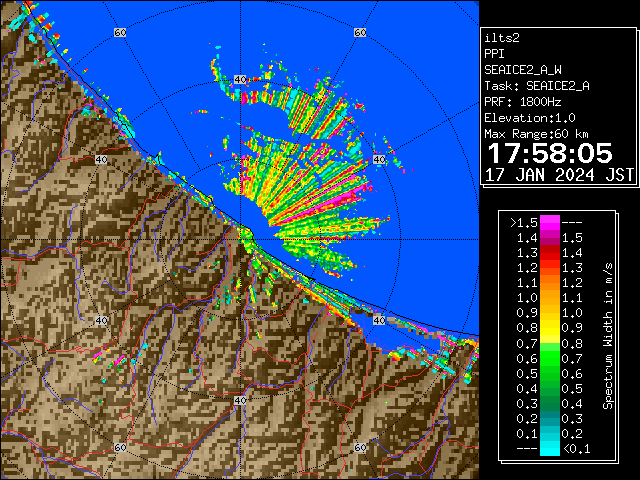Click the yellow 0.8–0.9 legend swatch
The image size is (640, 480).
point(549,328)
